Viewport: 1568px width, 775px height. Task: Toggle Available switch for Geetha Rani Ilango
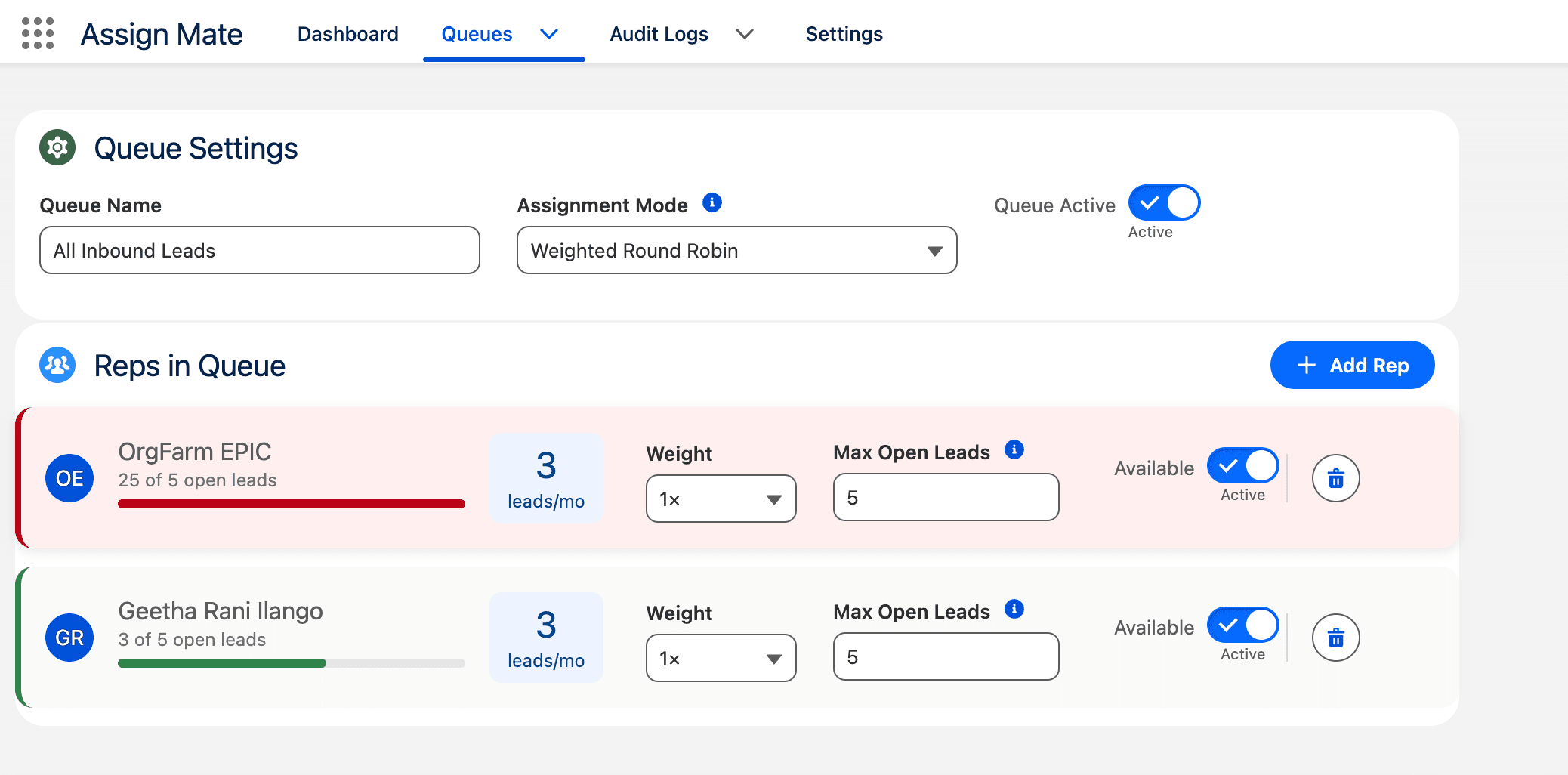point(1243,625)
